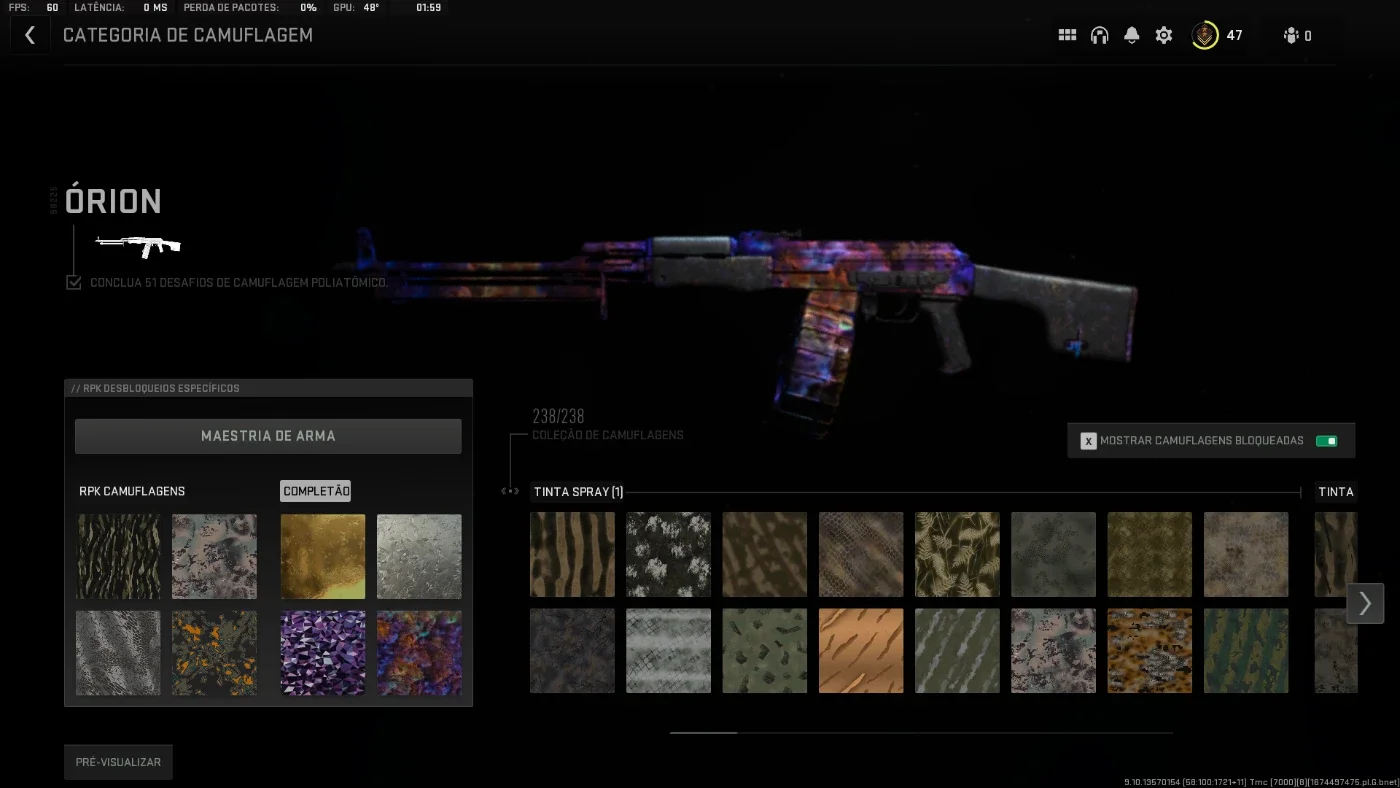Image resolution: width=1400 pixels, height=788 pixels.
Task: Open the party members icon showing 0
Action: tap(1297, 36)
